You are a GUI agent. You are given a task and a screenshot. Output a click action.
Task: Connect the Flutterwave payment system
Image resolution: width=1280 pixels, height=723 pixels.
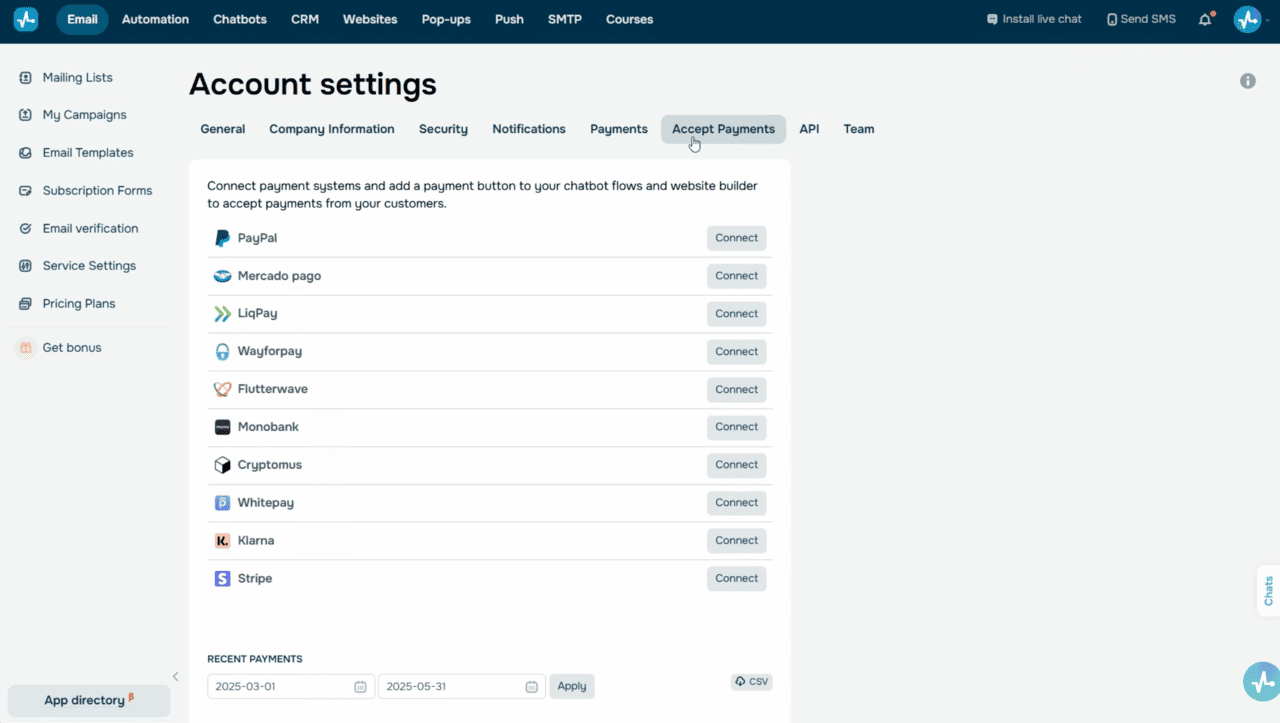click(x=737, y=390)
